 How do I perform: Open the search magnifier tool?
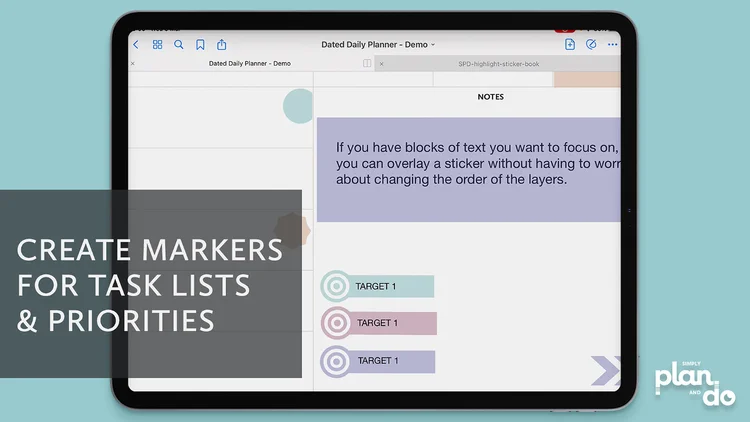[x=178, y=44]
